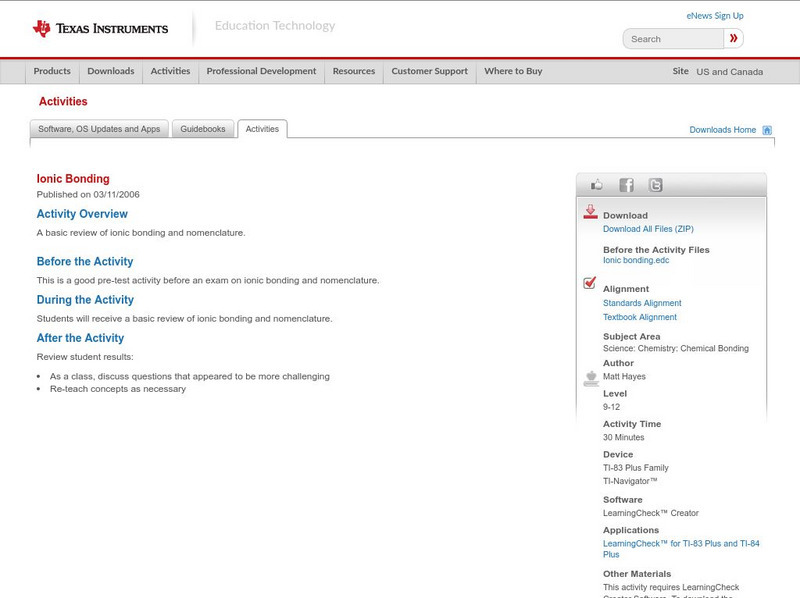Click "Before the Activity Files" label
Image resolution: width=800 pixels, height=598 pixels.
pos(656,250)
